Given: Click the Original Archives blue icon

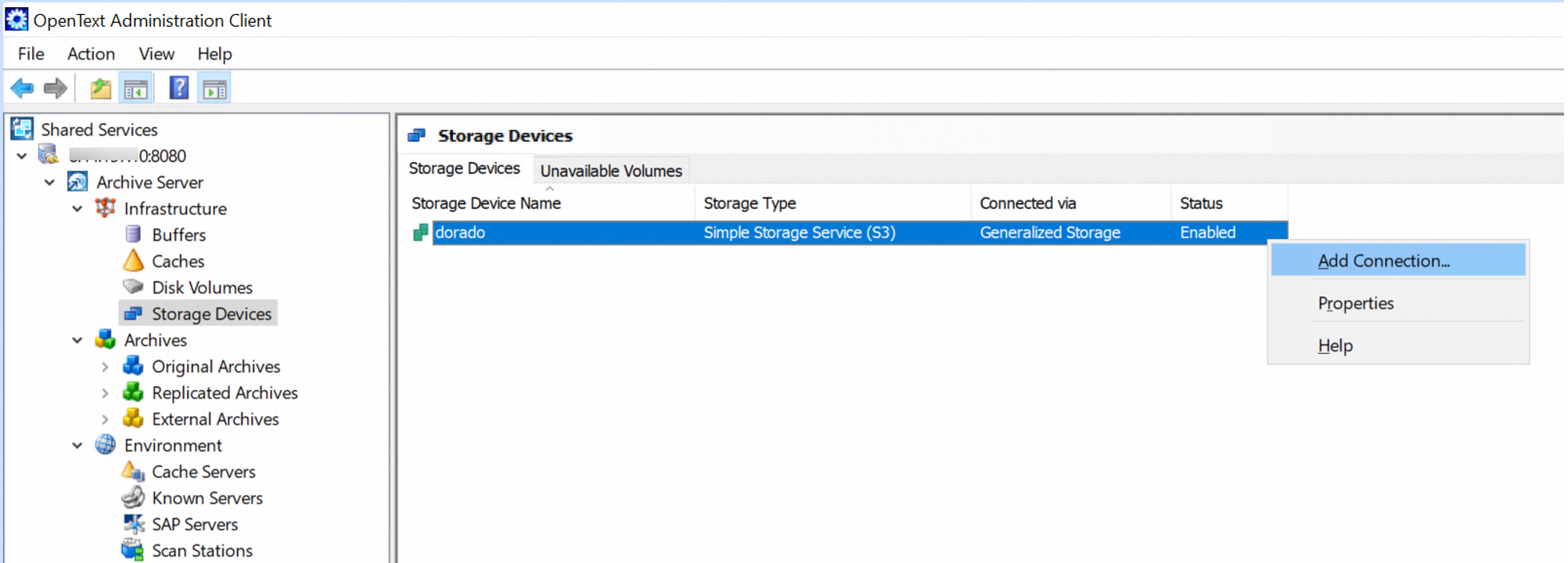Looking at the screenshot, I should point(134,366).
